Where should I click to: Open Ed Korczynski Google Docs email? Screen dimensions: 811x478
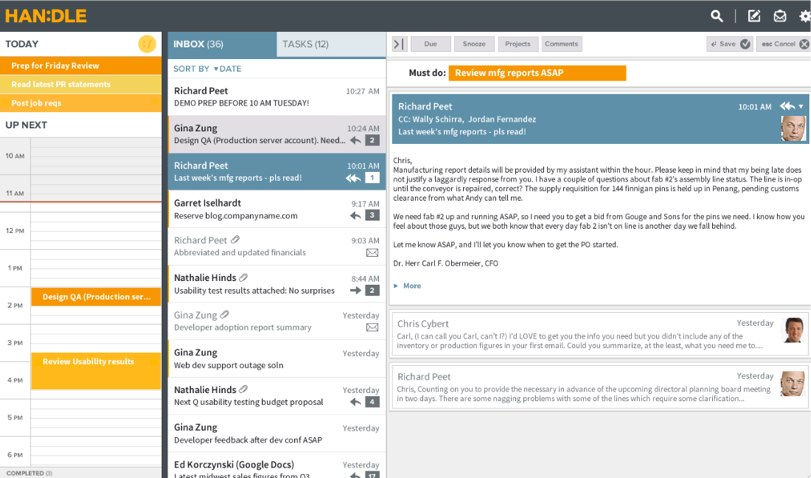[x=277, y=466]
